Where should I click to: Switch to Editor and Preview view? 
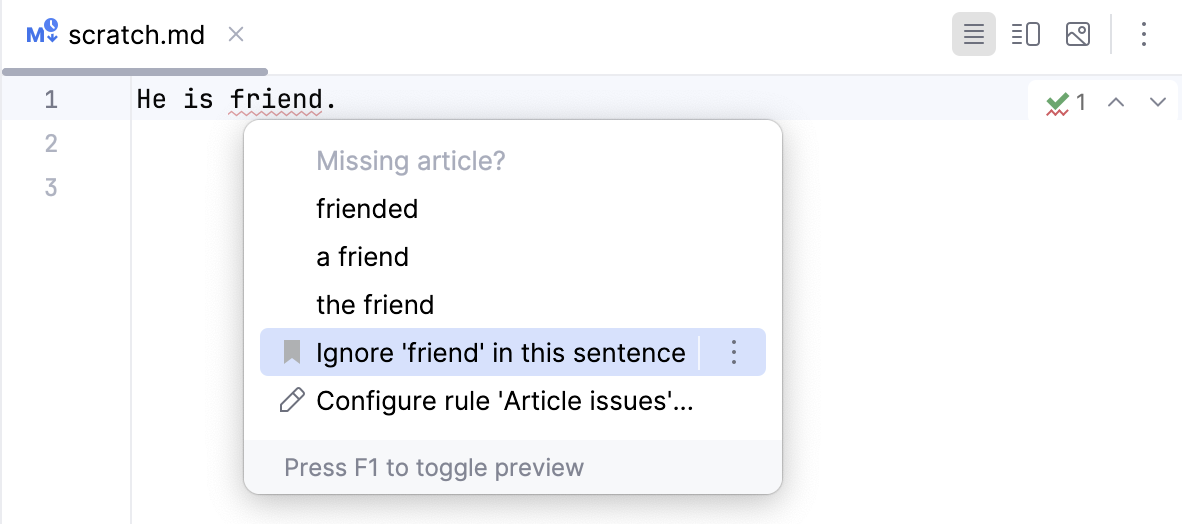1025,36
